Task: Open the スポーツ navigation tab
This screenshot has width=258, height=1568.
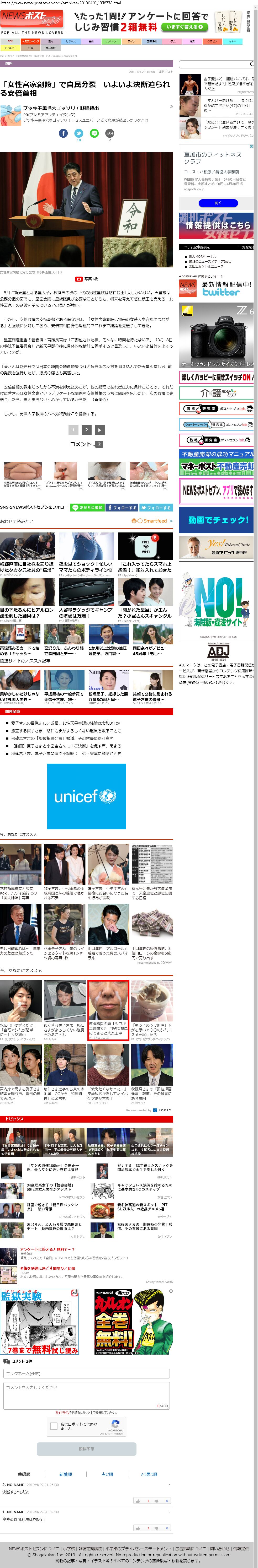Action: 111,41
